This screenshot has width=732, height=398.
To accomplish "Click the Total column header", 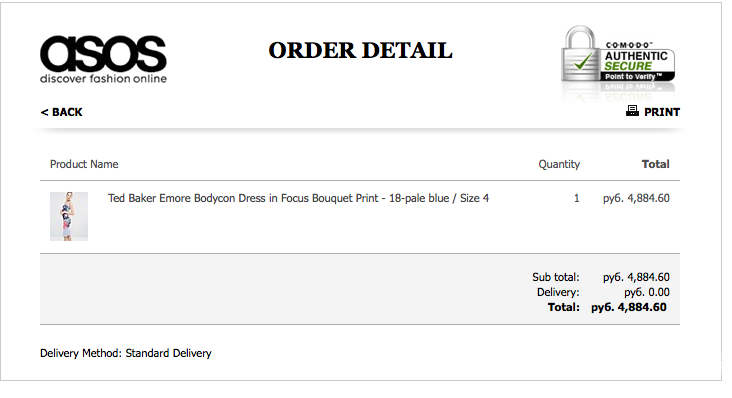I will click(x=655, y=164).
